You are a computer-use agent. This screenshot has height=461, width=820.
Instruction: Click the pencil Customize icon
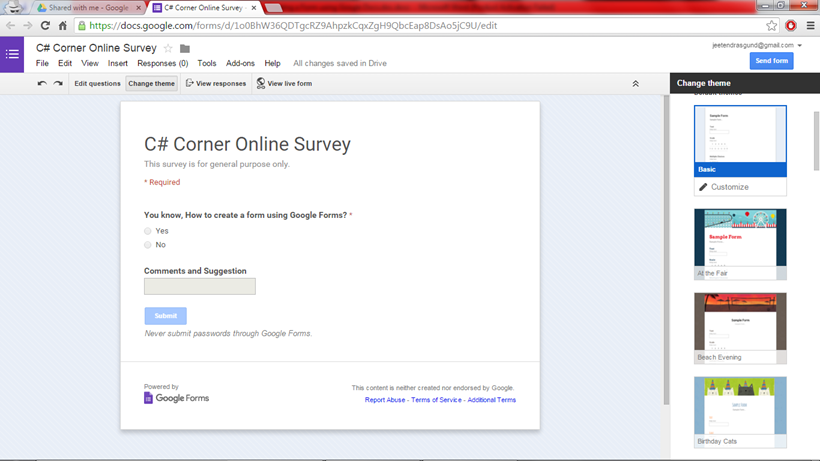tap(703, 187)
